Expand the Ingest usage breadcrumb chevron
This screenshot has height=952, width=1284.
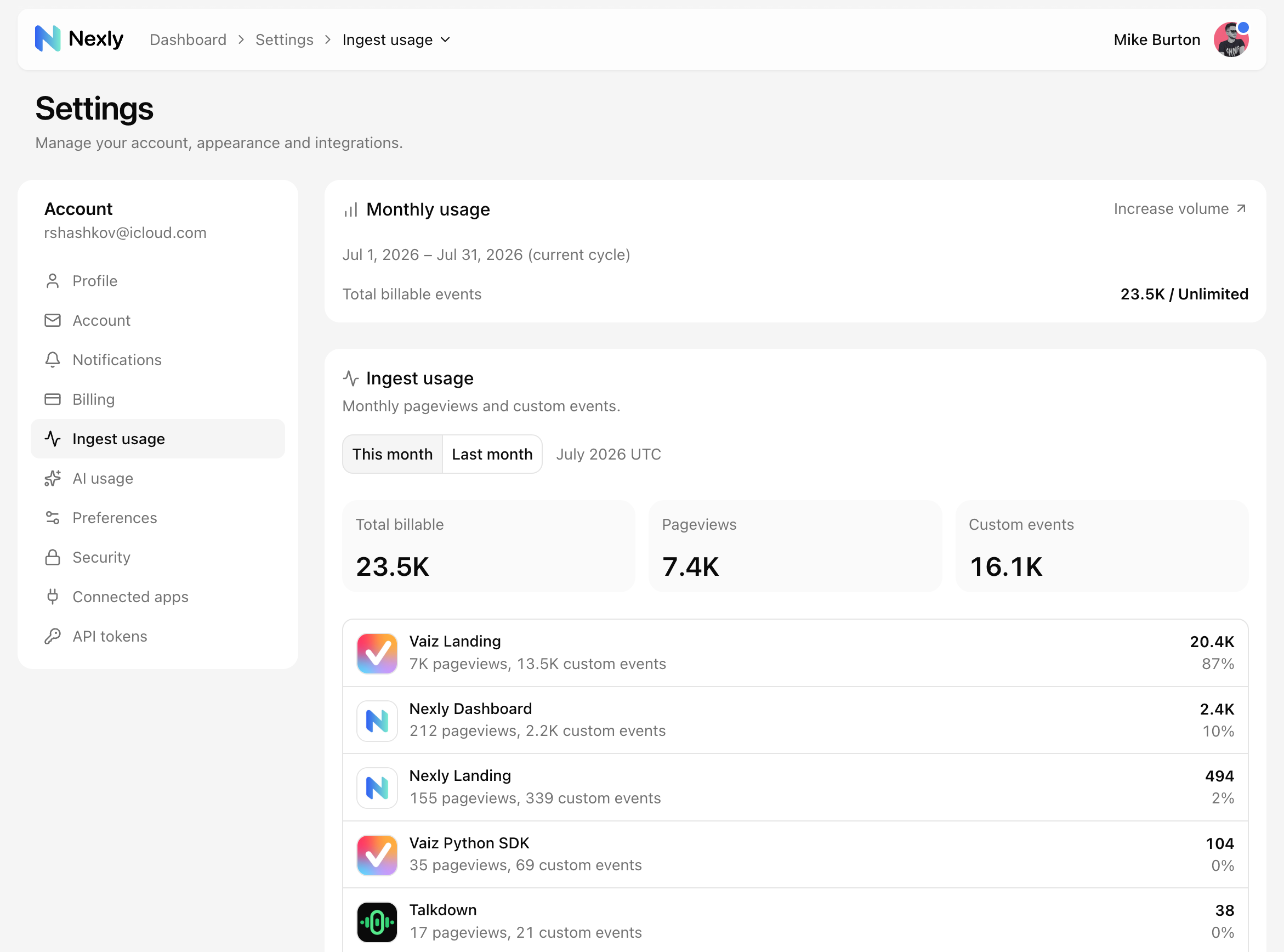click(445, 40)
